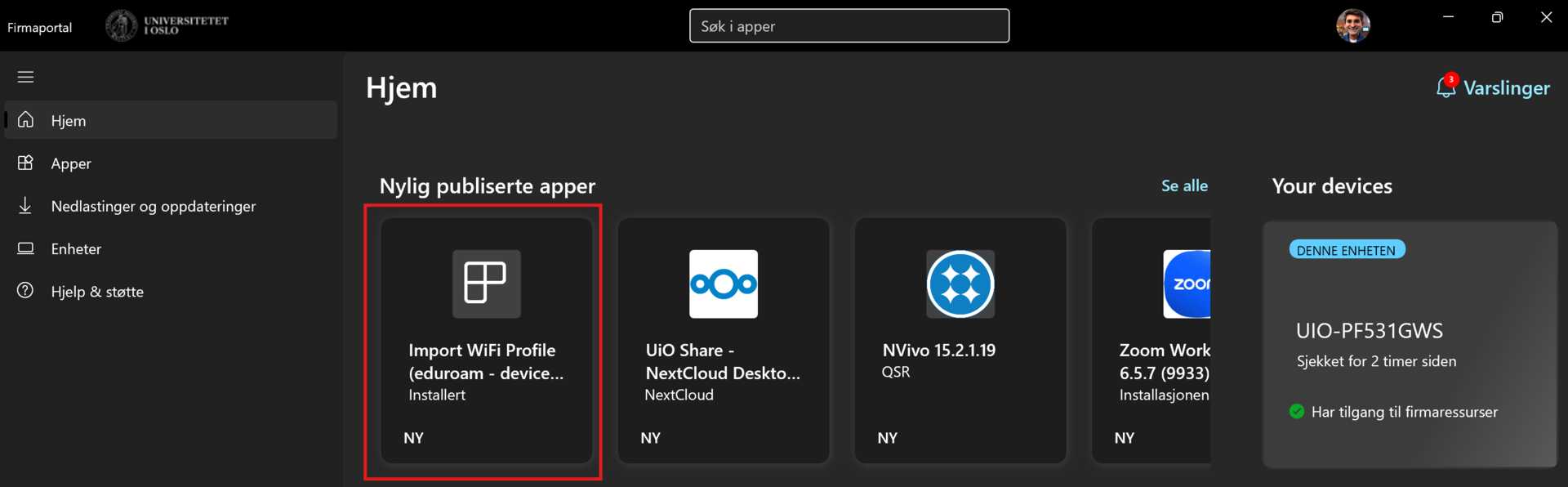1568x487 pixels.
Task: Select Hjem in the sidebar menu
Action: (x=171, y=120)
